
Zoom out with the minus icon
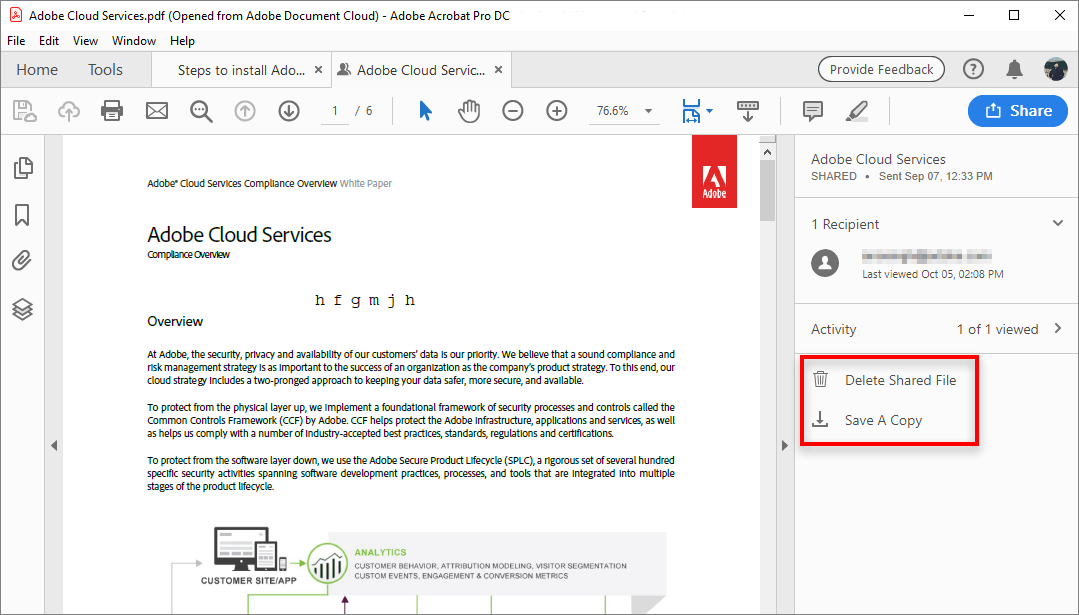[x=512, y=111]
